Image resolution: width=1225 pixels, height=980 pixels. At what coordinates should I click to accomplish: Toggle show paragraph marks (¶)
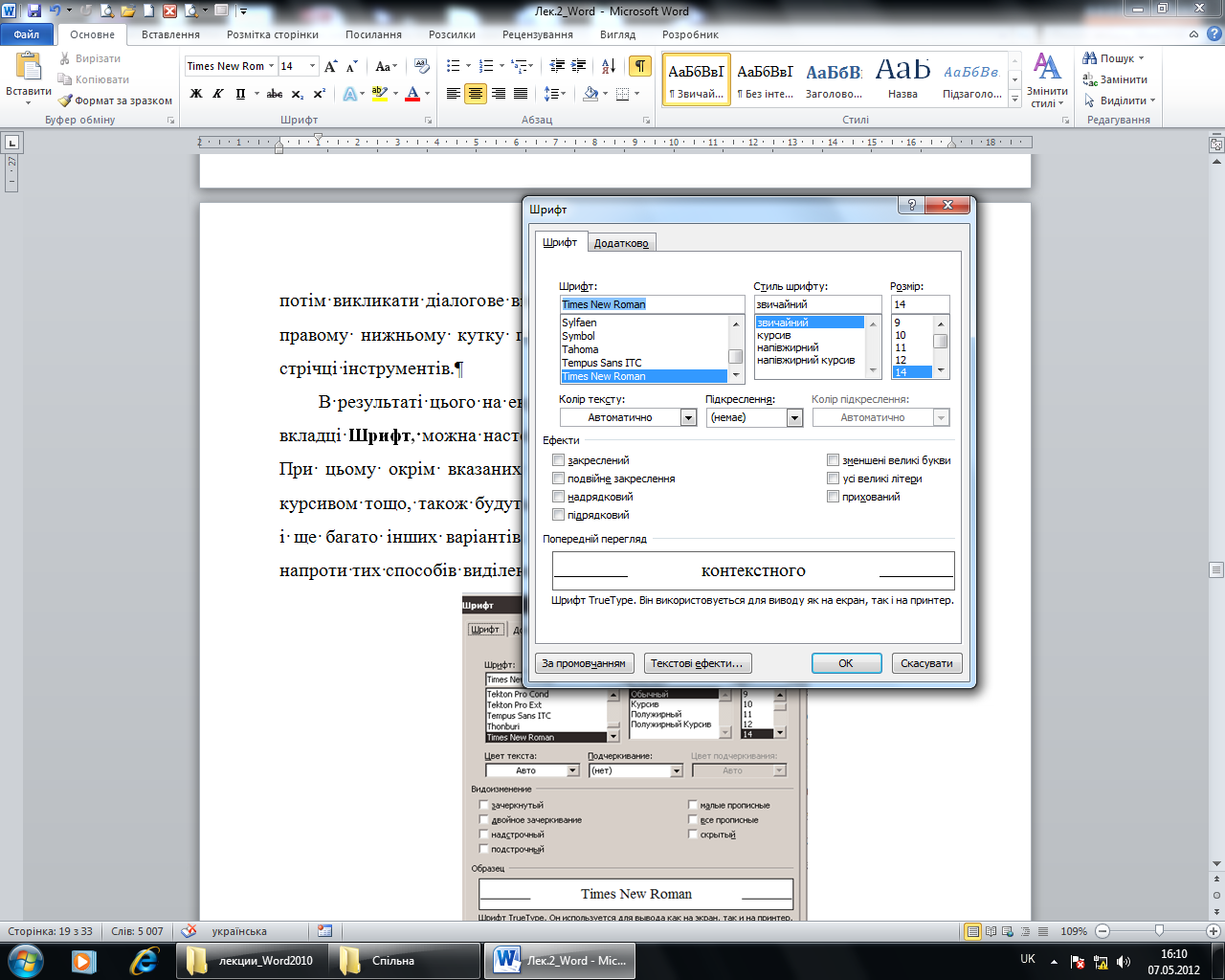pos(640,66)
